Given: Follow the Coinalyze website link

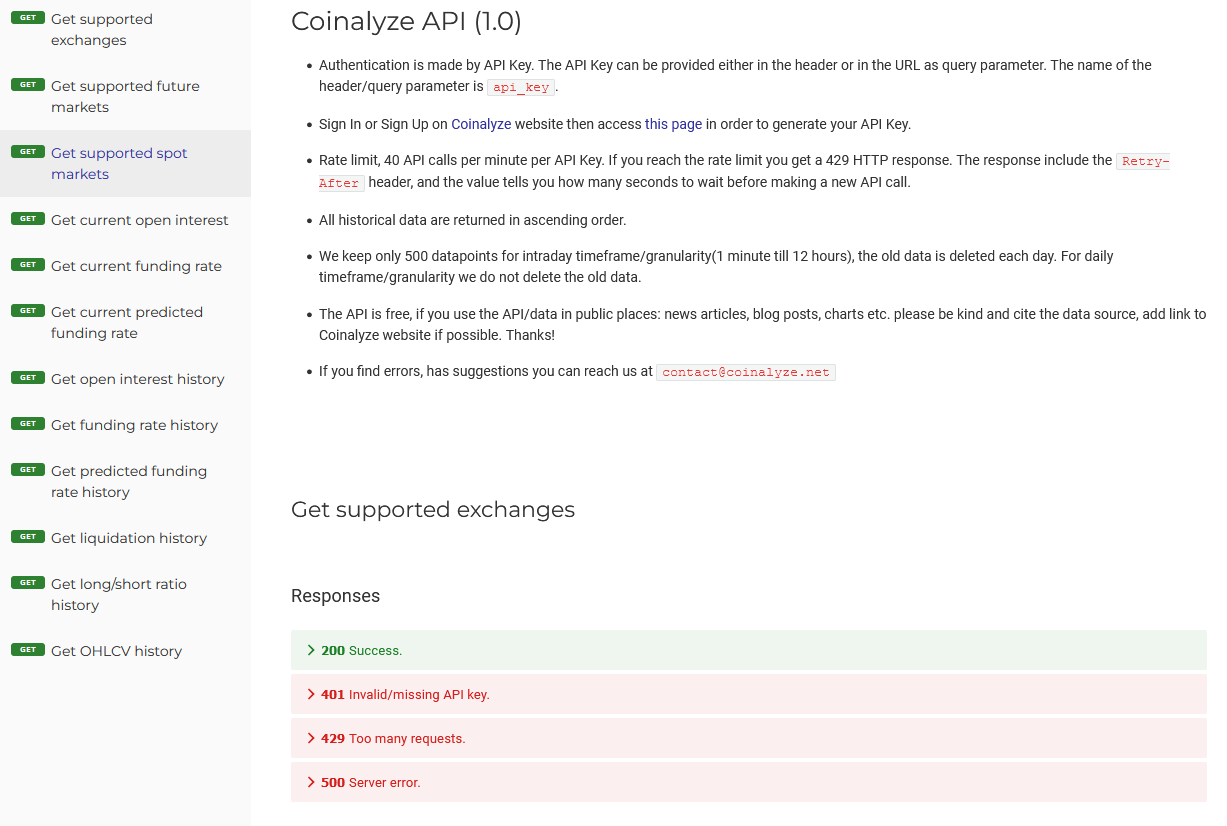Looking at the screenshot, I should (x=481, y=124).
